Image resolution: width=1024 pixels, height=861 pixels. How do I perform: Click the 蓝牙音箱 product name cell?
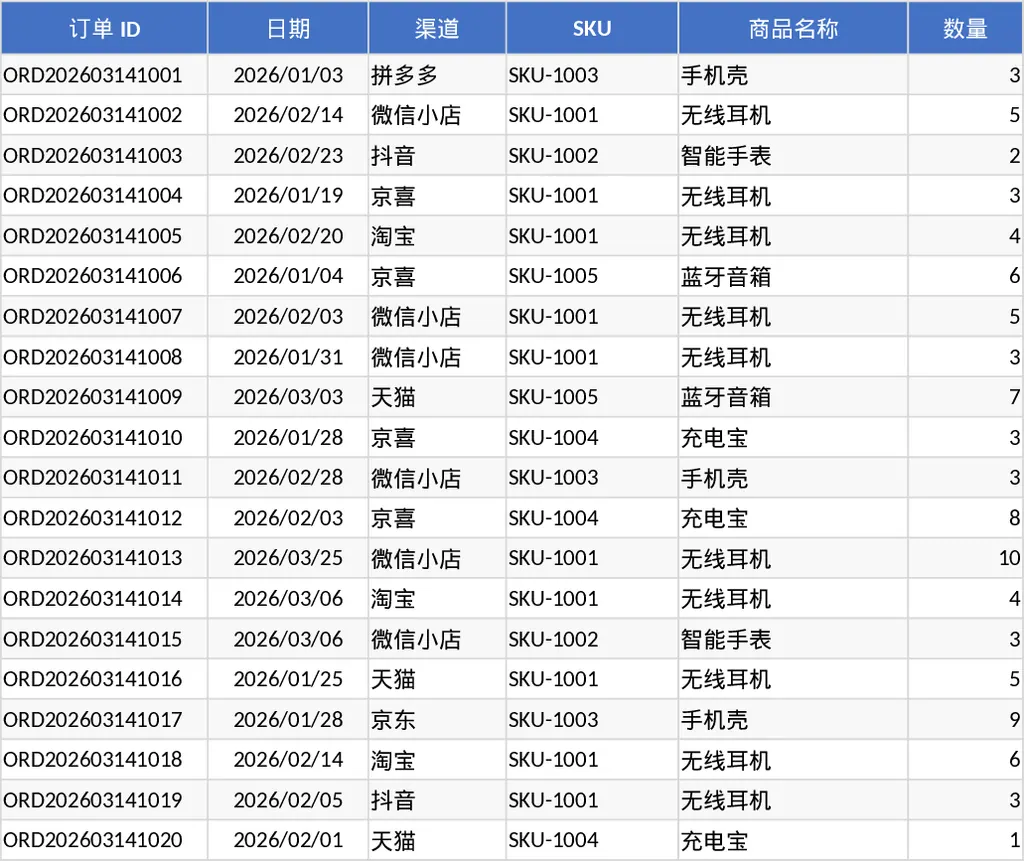(x=793, y=276)
